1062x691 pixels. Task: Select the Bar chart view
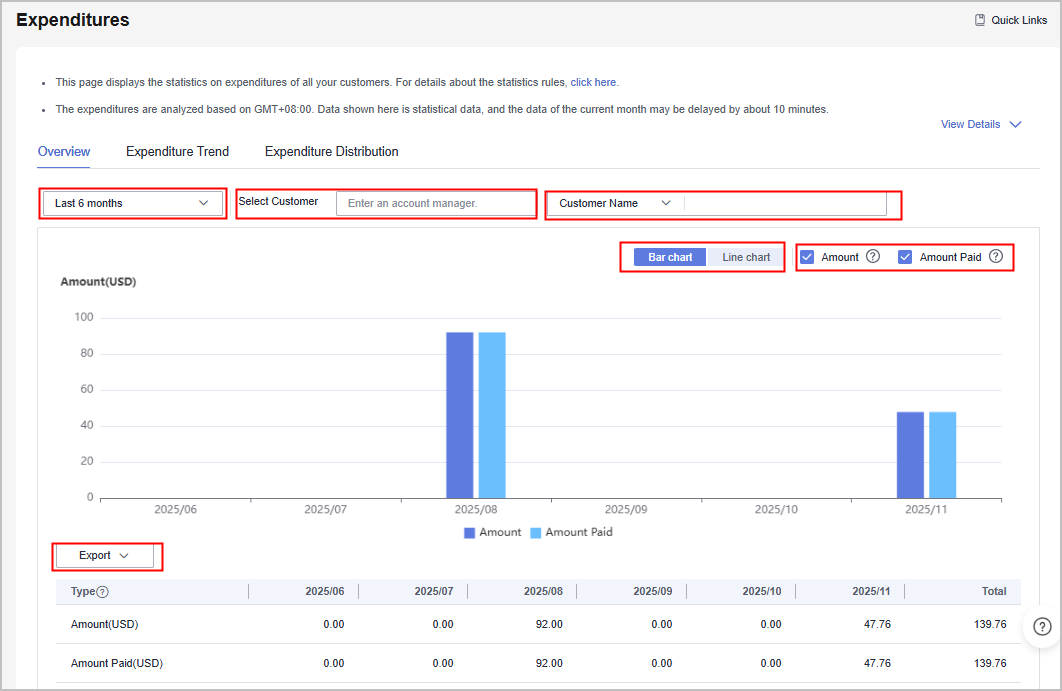[x=670, y=257]
